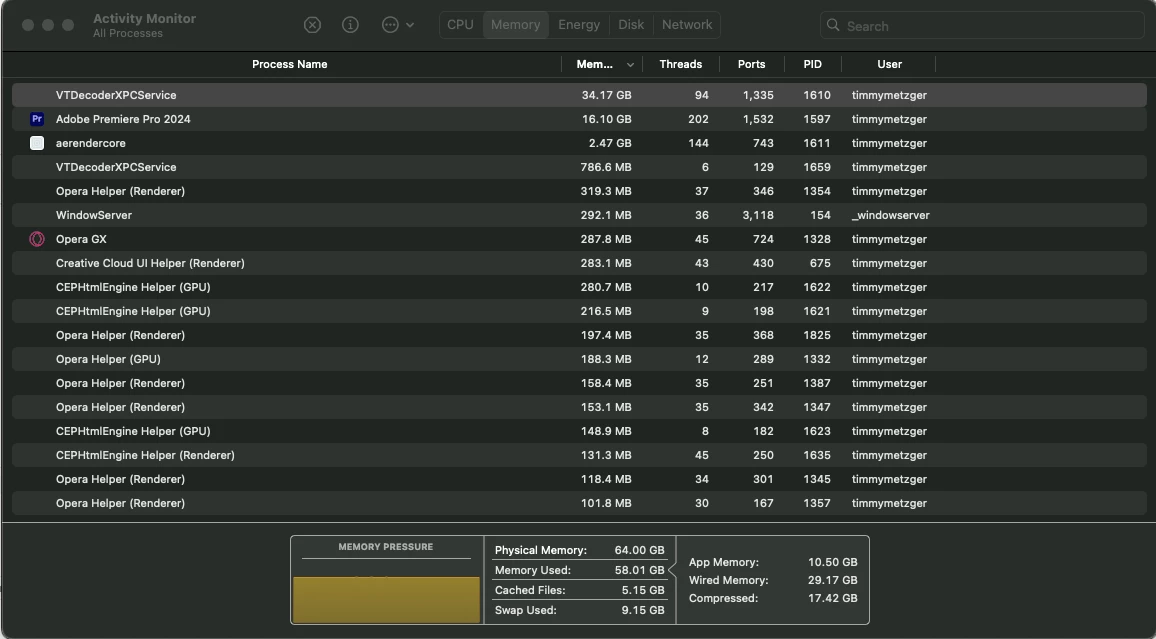This screenshot has height=639, width=1156.
Task: Click the Cached Files 5.15 GB stat
Action: point(579,590)
